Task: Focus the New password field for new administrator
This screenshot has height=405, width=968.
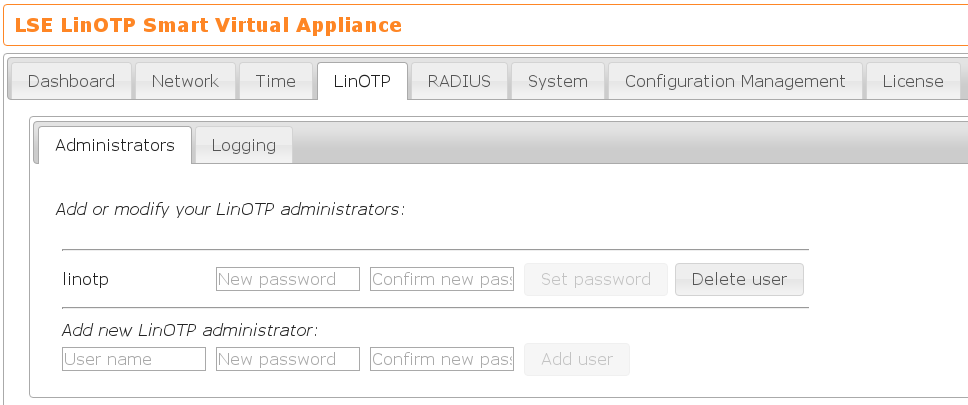Action: tap(288, 359)
